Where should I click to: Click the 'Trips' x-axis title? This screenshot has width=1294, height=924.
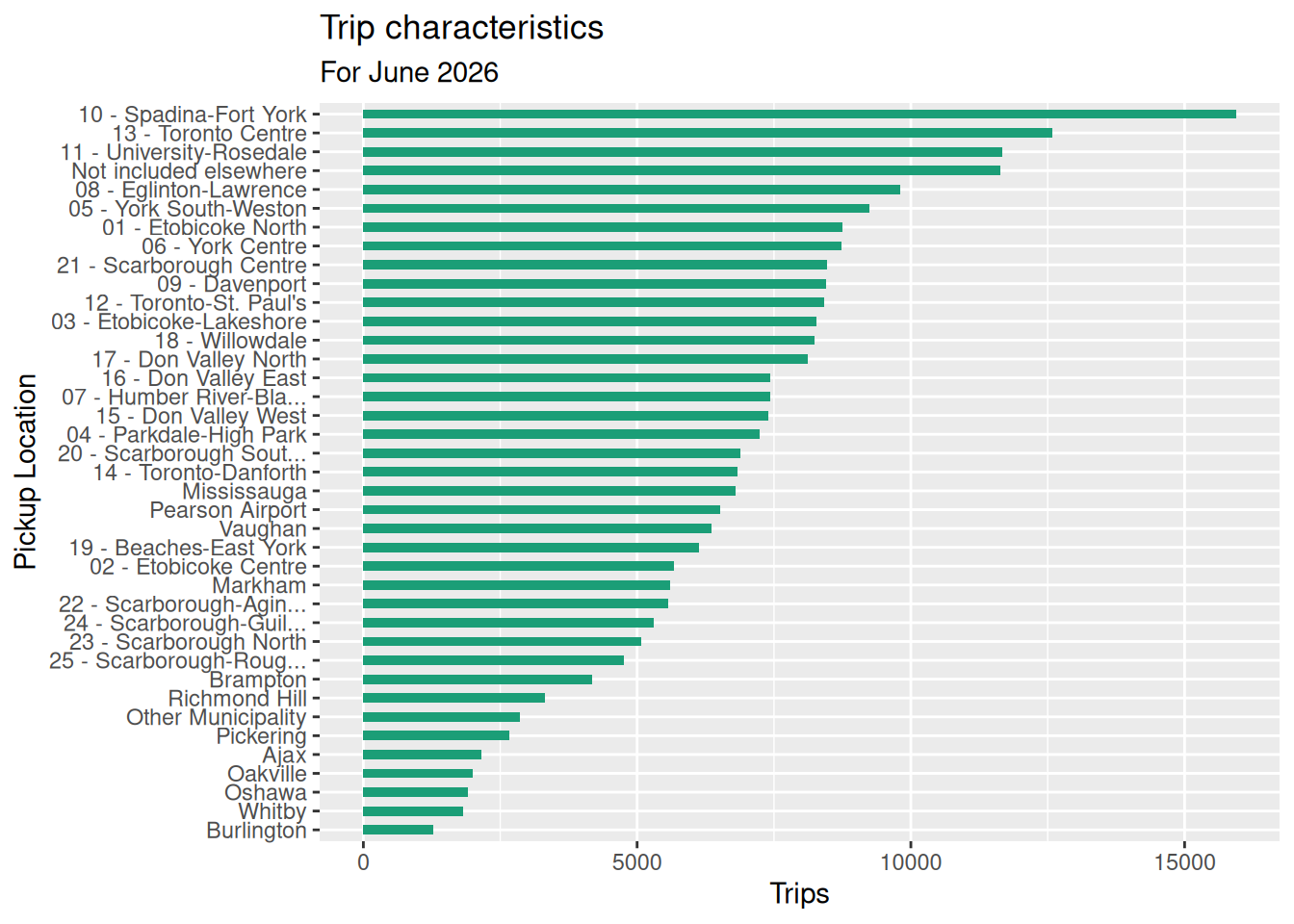pyautogui.click(x=799, y=893)
